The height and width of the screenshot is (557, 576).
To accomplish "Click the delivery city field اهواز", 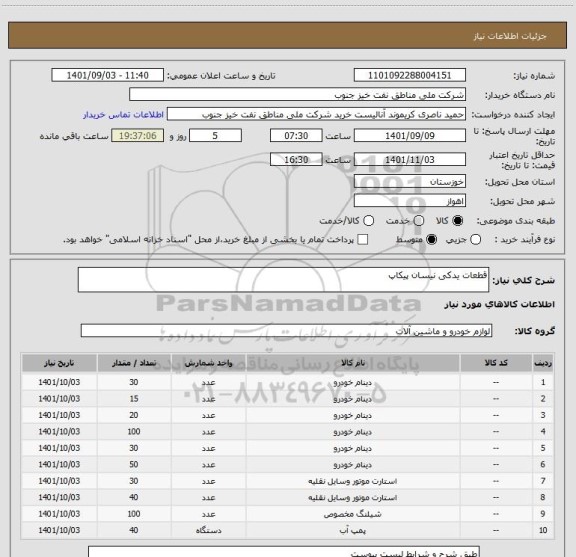I will 410,201.
